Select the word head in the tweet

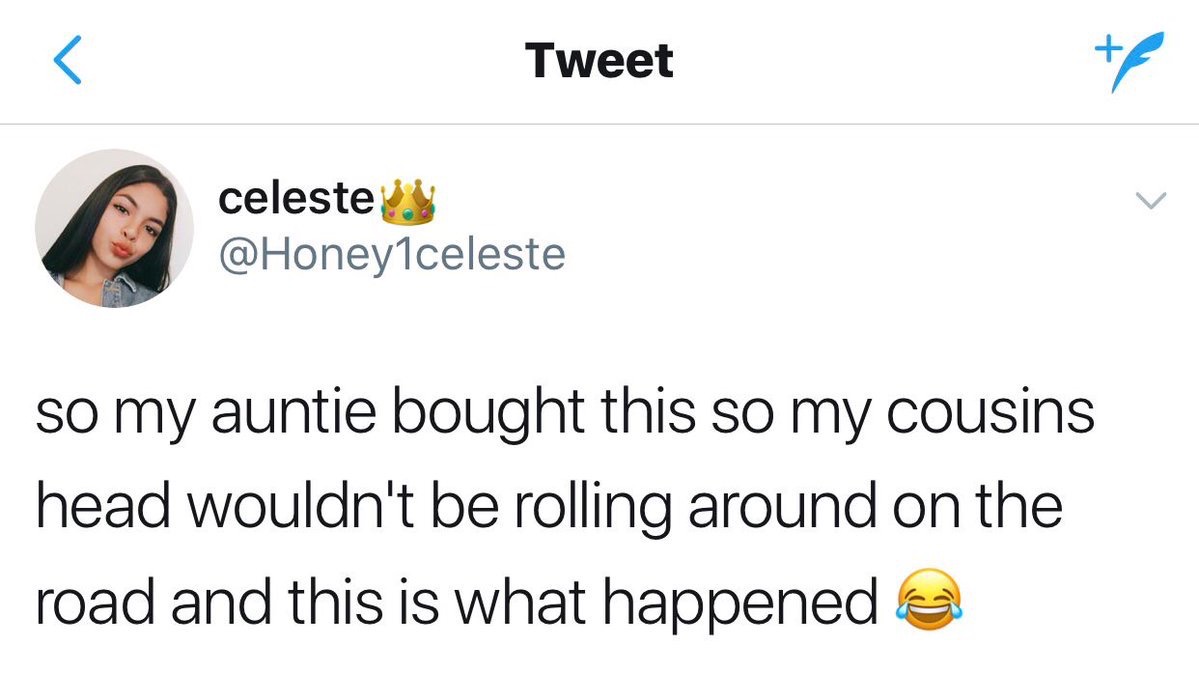(x=102, y=508)
